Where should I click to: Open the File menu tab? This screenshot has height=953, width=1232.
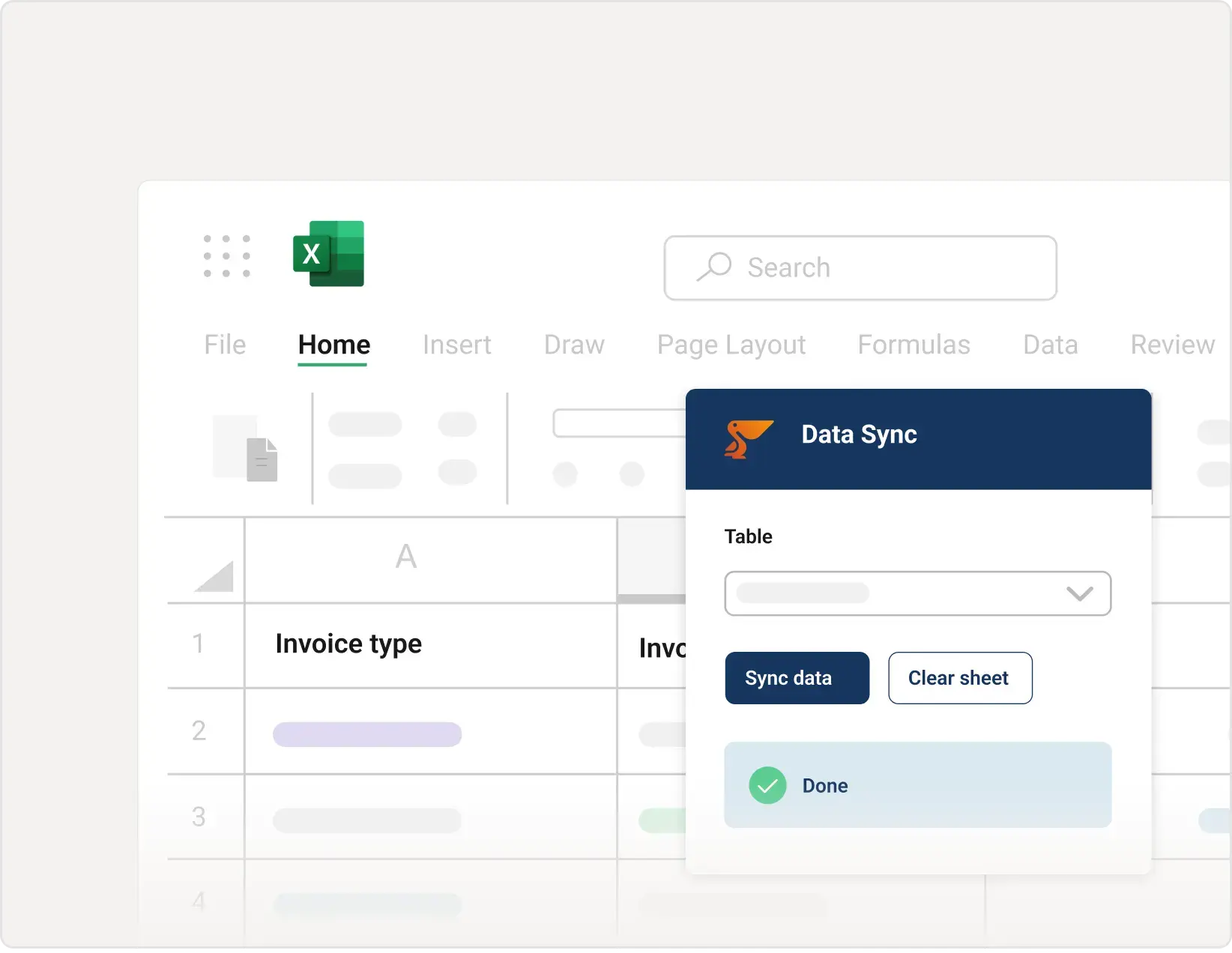click(x=225, y=345)
